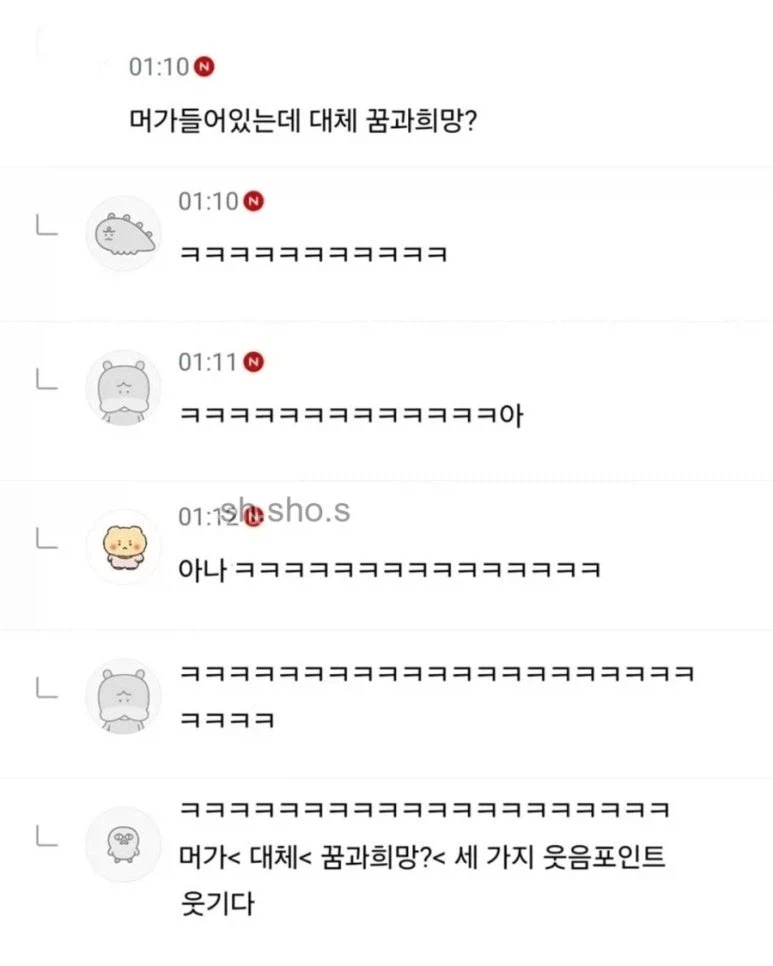Select the cat character avatar on the 01:12 comment
This screenshot has height=966, width=773.
[x=122, y=545]
